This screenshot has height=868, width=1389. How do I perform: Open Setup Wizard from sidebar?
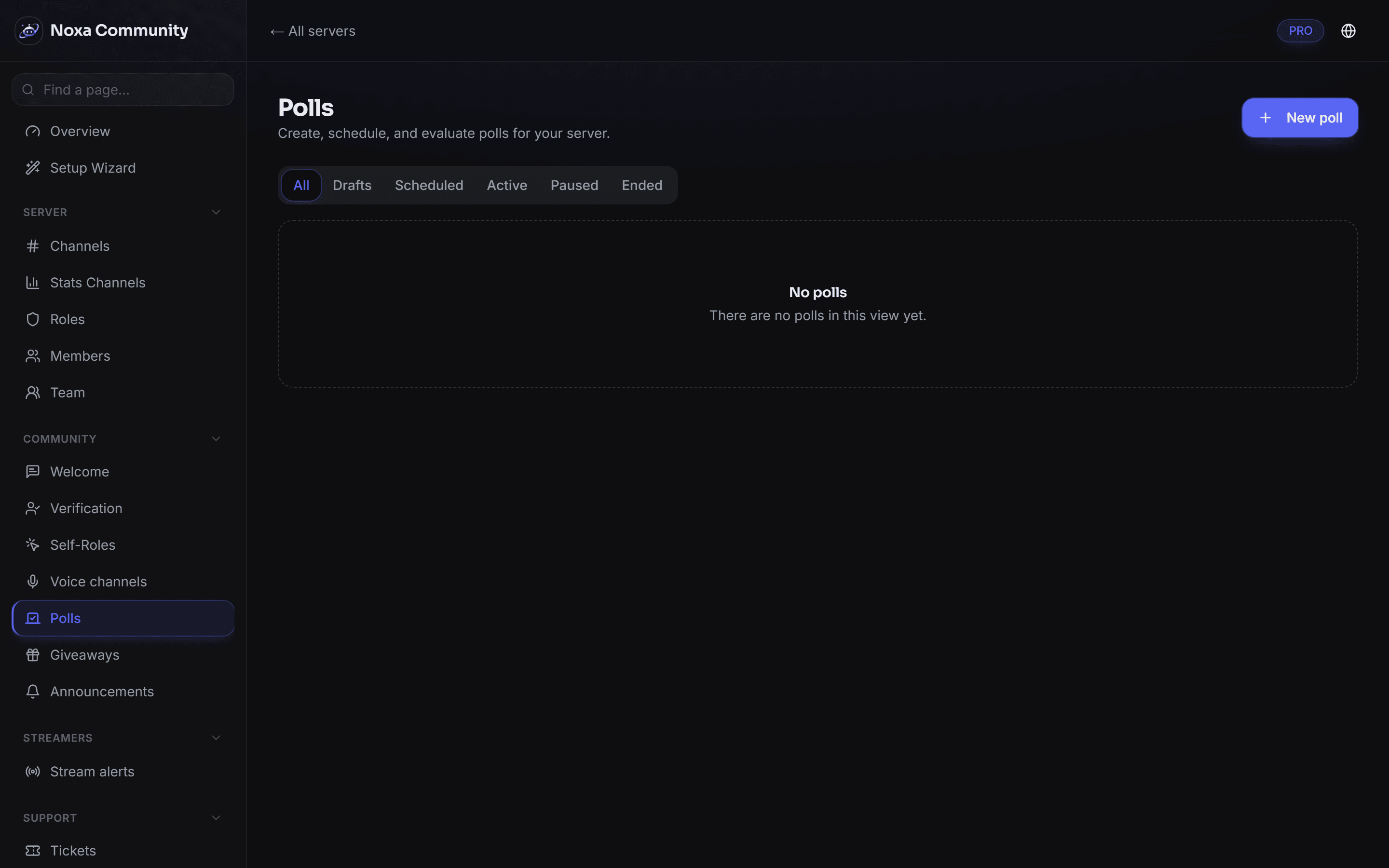(123, 168)
